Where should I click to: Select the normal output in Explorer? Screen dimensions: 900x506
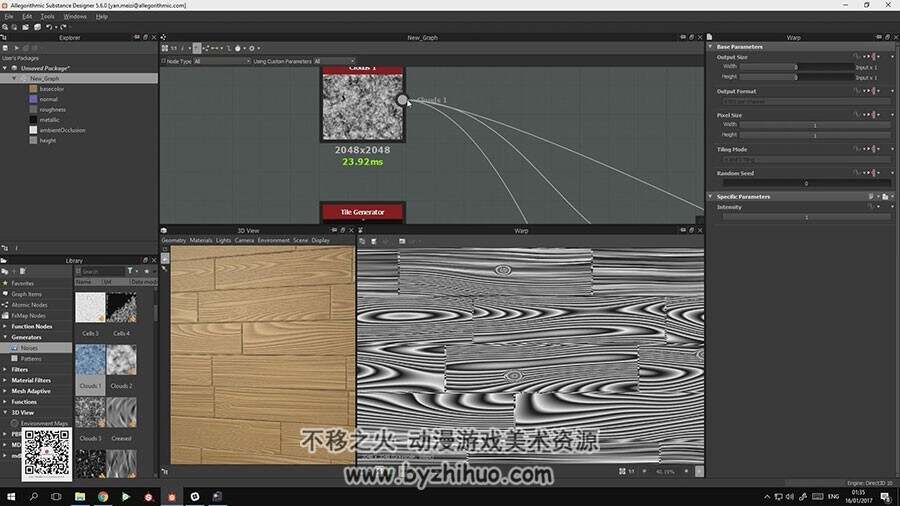[x=48, y=99]
